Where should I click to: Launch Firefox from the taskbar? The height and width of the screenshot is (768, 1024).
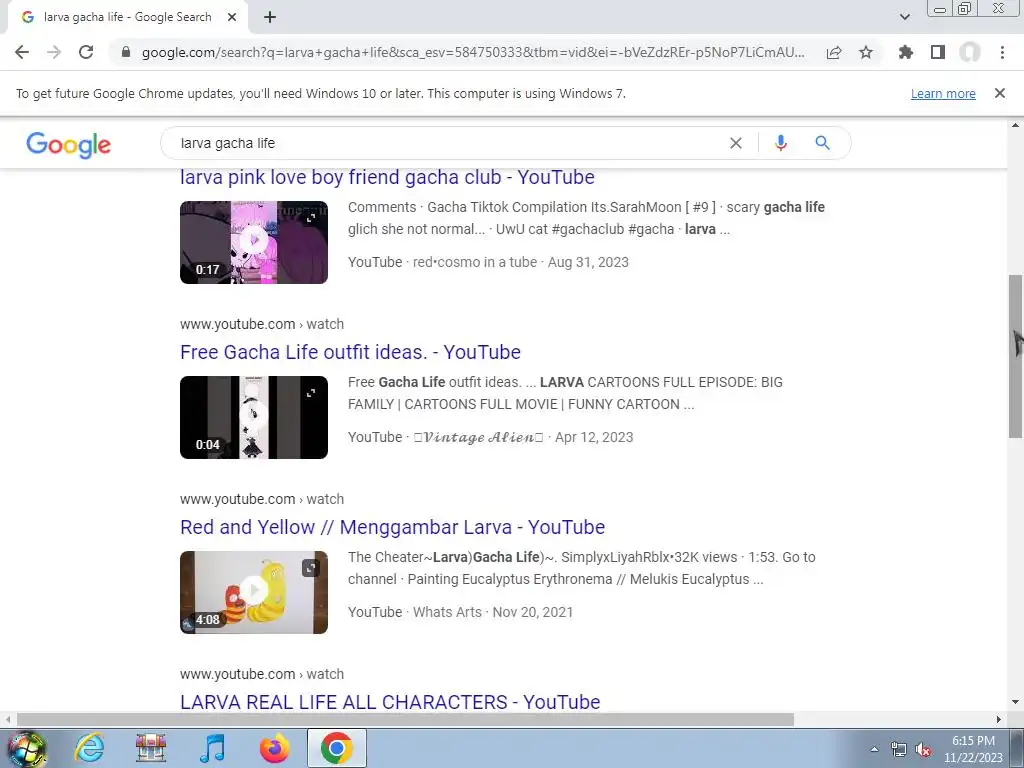click(274, 748)
